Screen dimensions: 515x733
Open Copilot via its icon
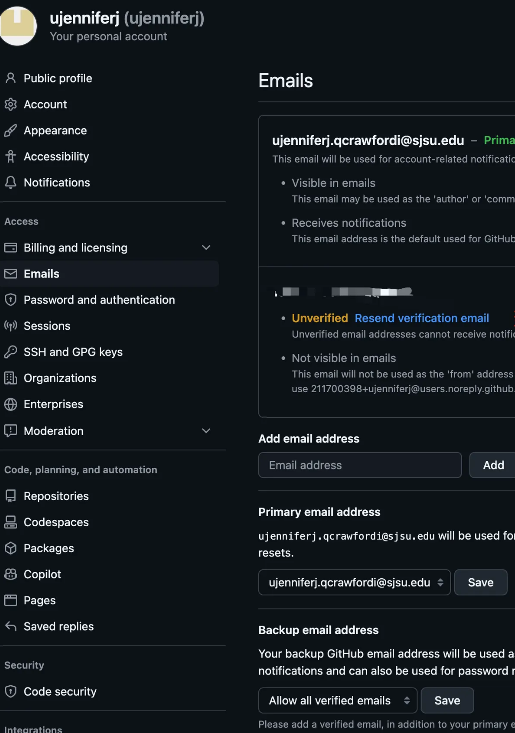[10, 574]
